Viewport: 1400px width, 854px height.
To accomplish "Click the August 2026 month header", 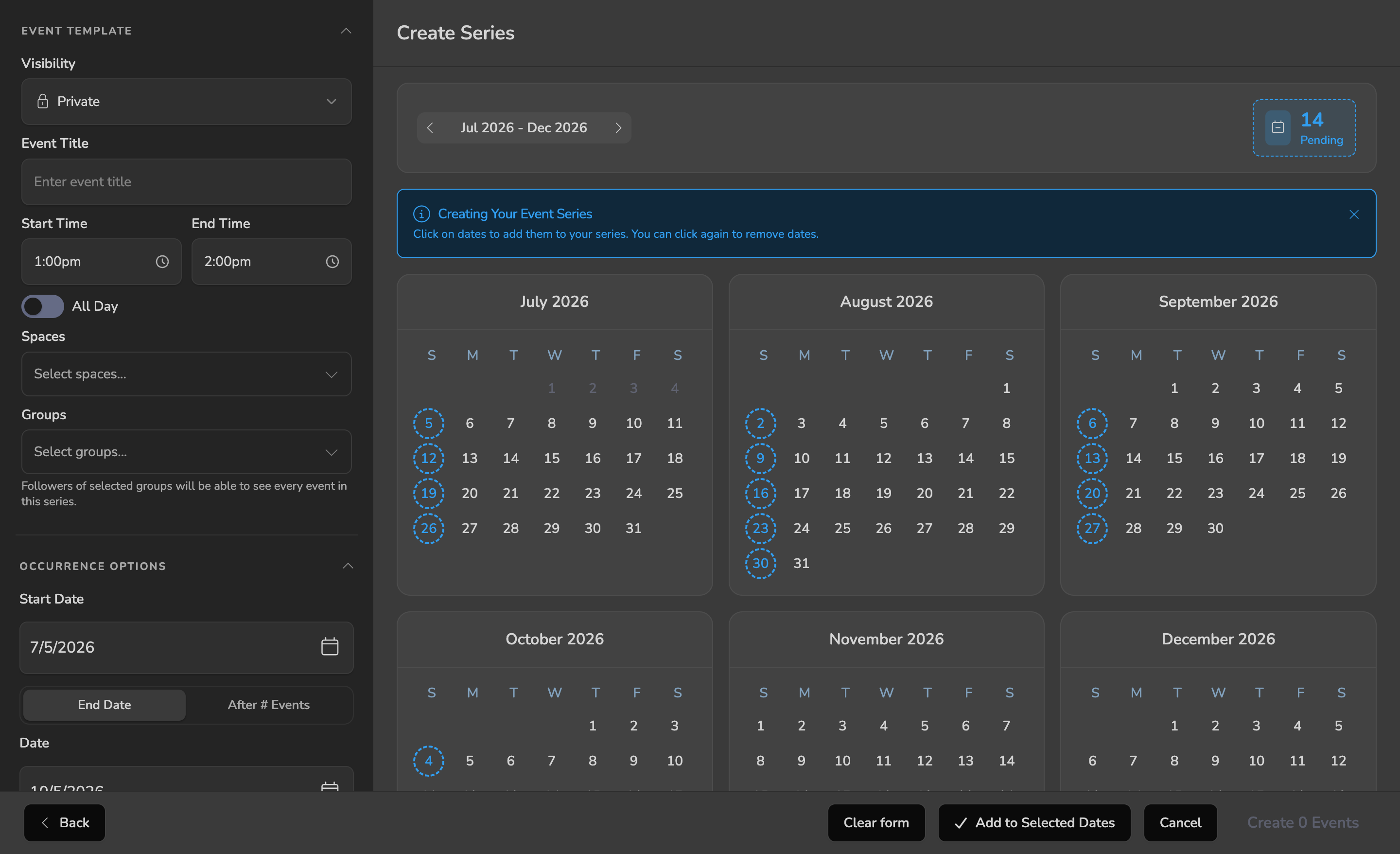I will (x=886, y=302).
